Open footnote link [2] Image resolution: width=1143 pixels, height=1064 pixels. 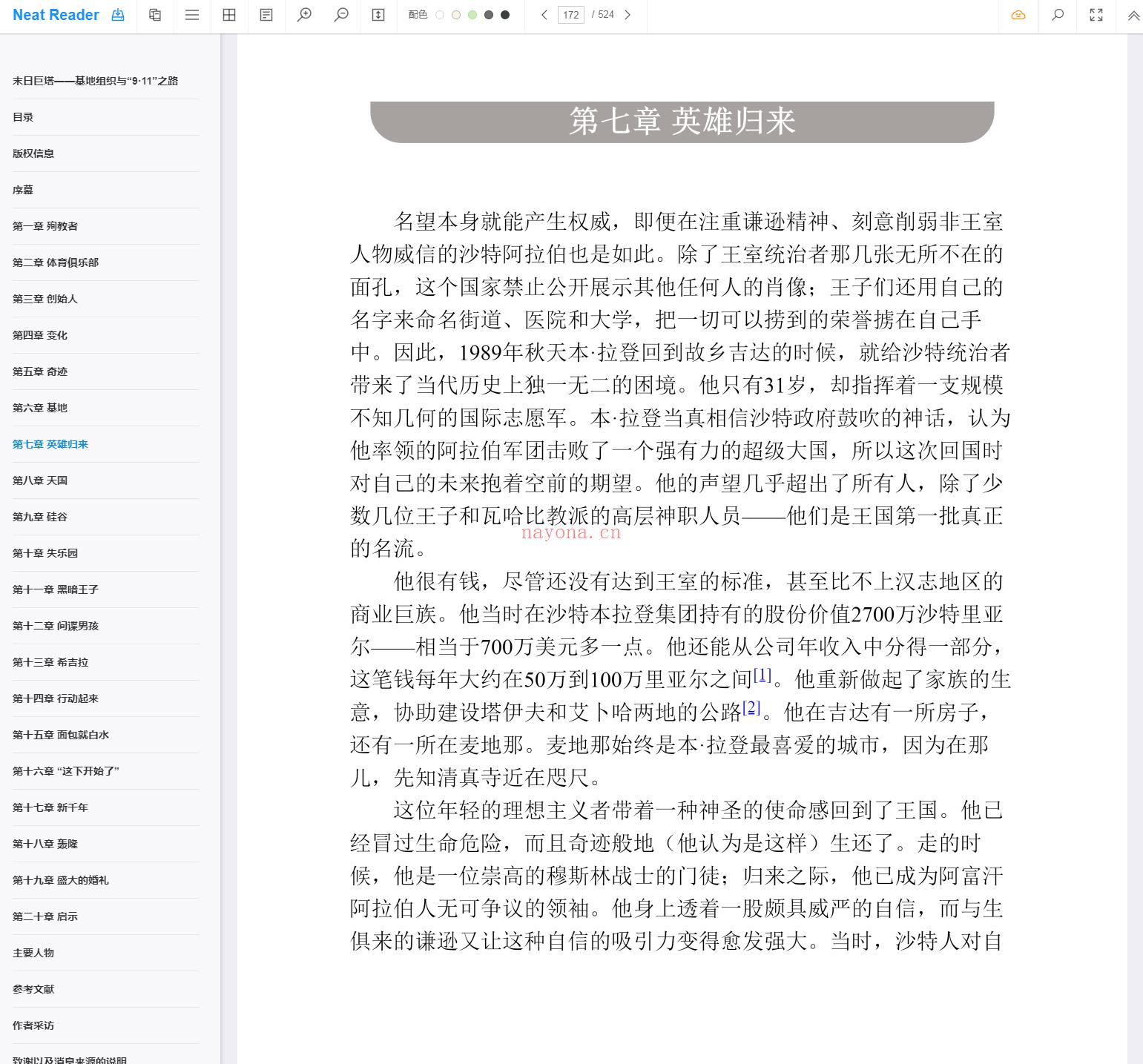click(x=751, y=707)
